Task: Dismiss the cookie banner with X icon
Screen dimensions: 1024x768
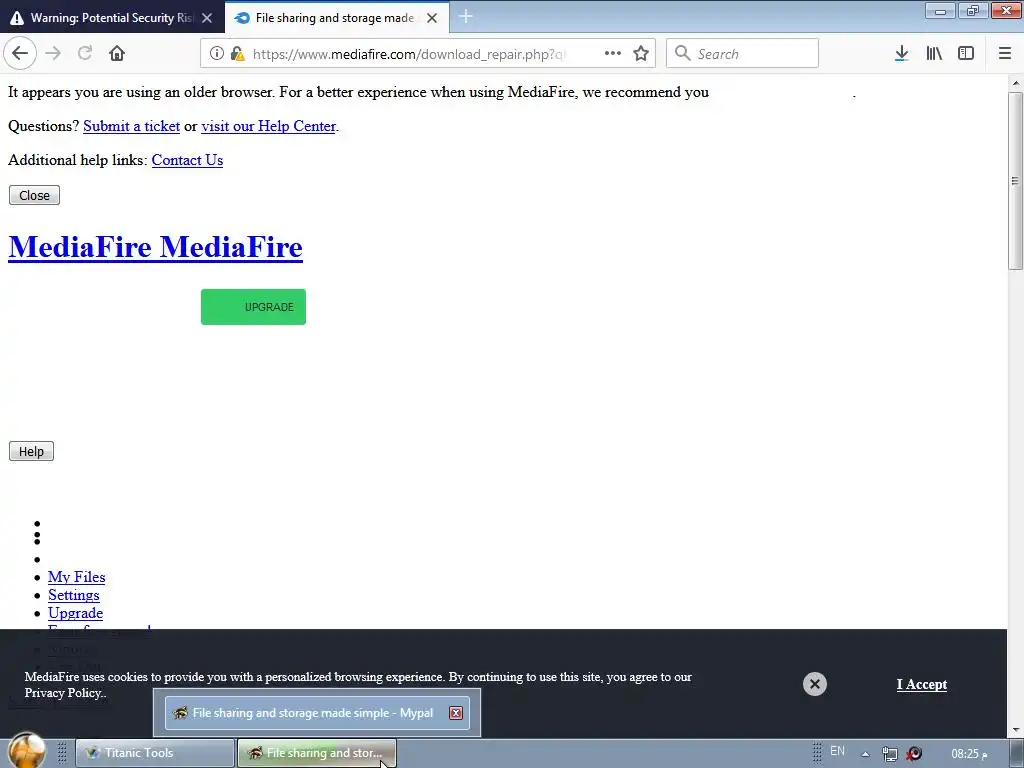Action: 814,684
